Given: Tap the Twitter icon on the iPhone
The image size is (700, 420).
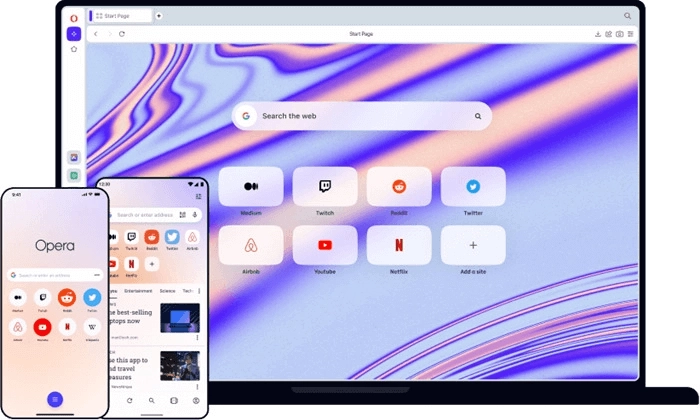Looking at the screenshot, I should (92, 297).
